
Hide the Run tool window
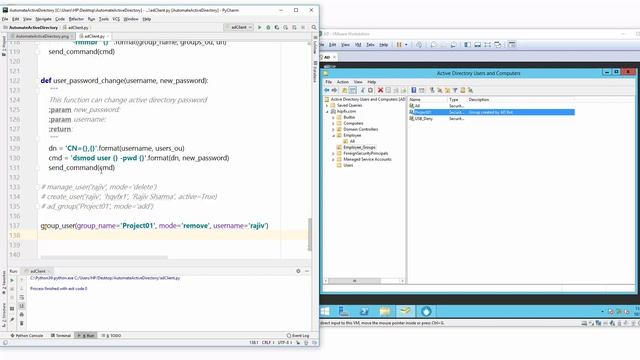pyautogui.click(x=307, y=271)
